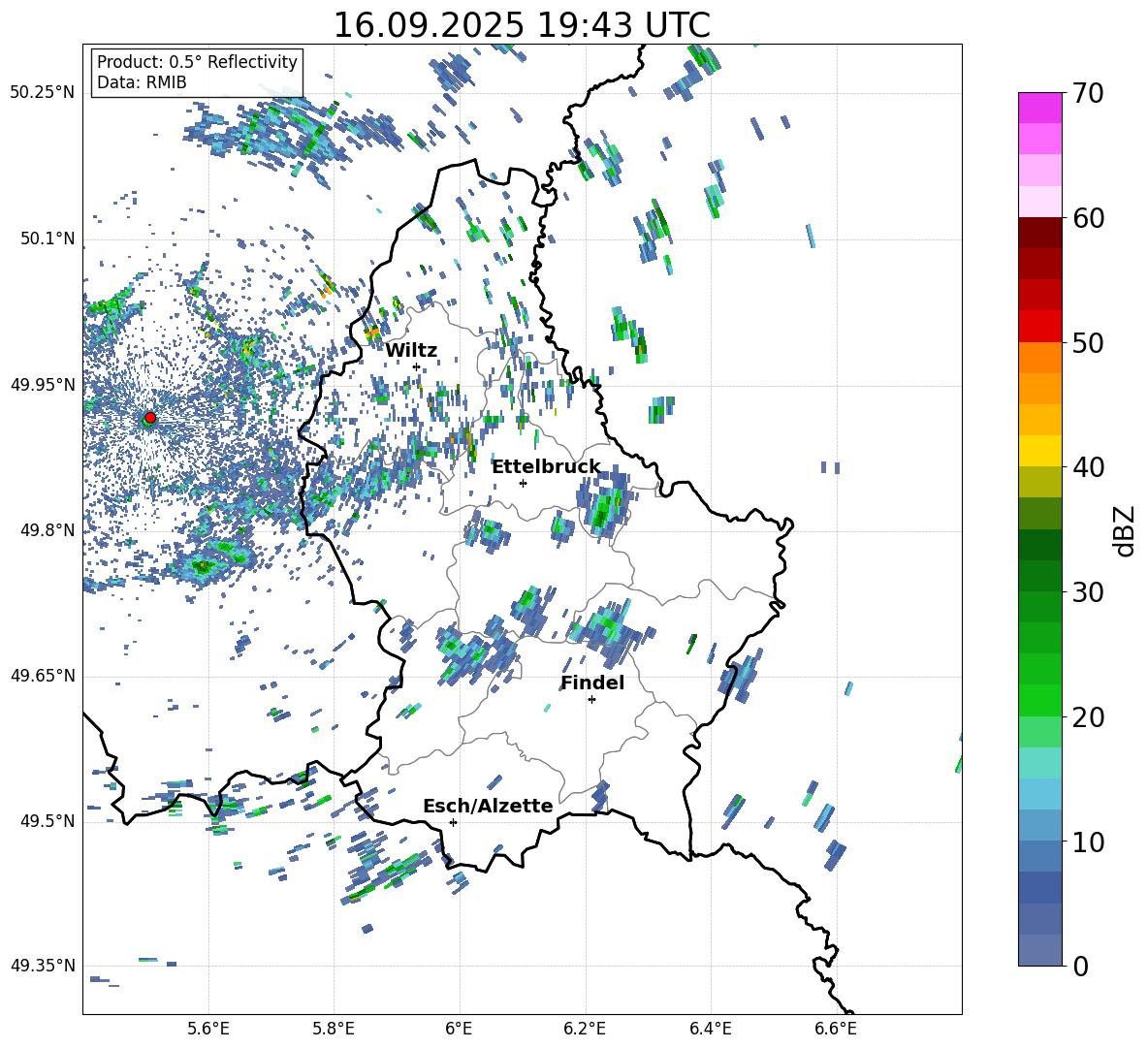This screenshot has height=1048, width=1148.
Task: Click the red radar site marker dot
Action: point(149,418)
